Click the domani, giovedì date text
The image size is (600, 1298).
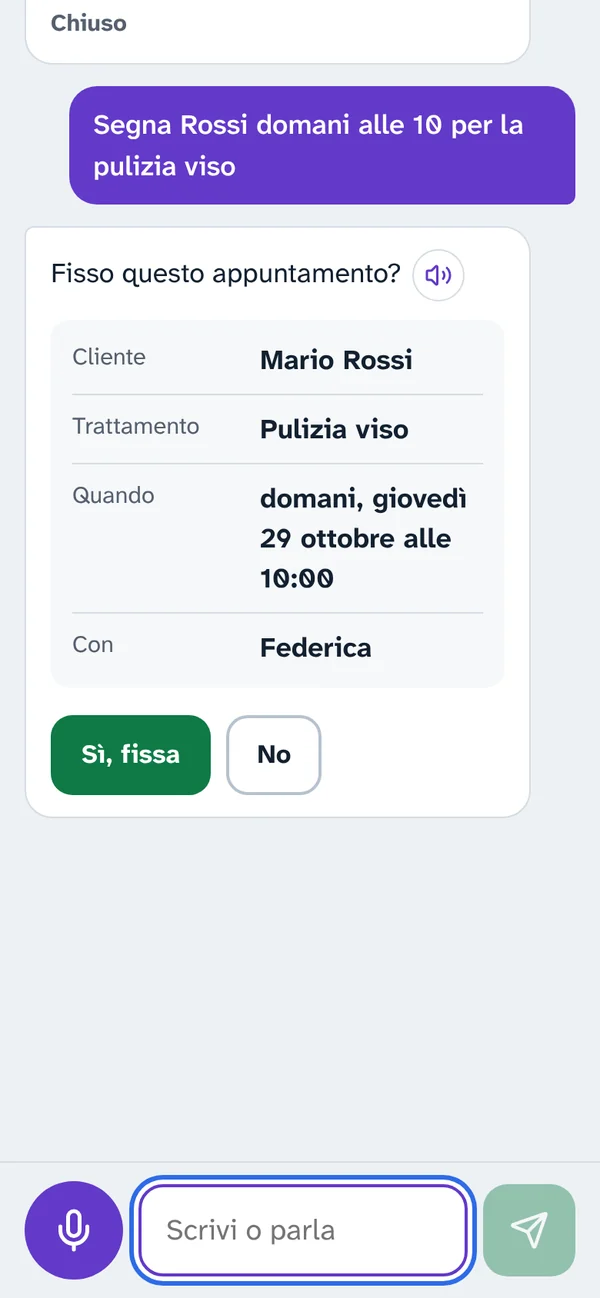pos(363,499)
